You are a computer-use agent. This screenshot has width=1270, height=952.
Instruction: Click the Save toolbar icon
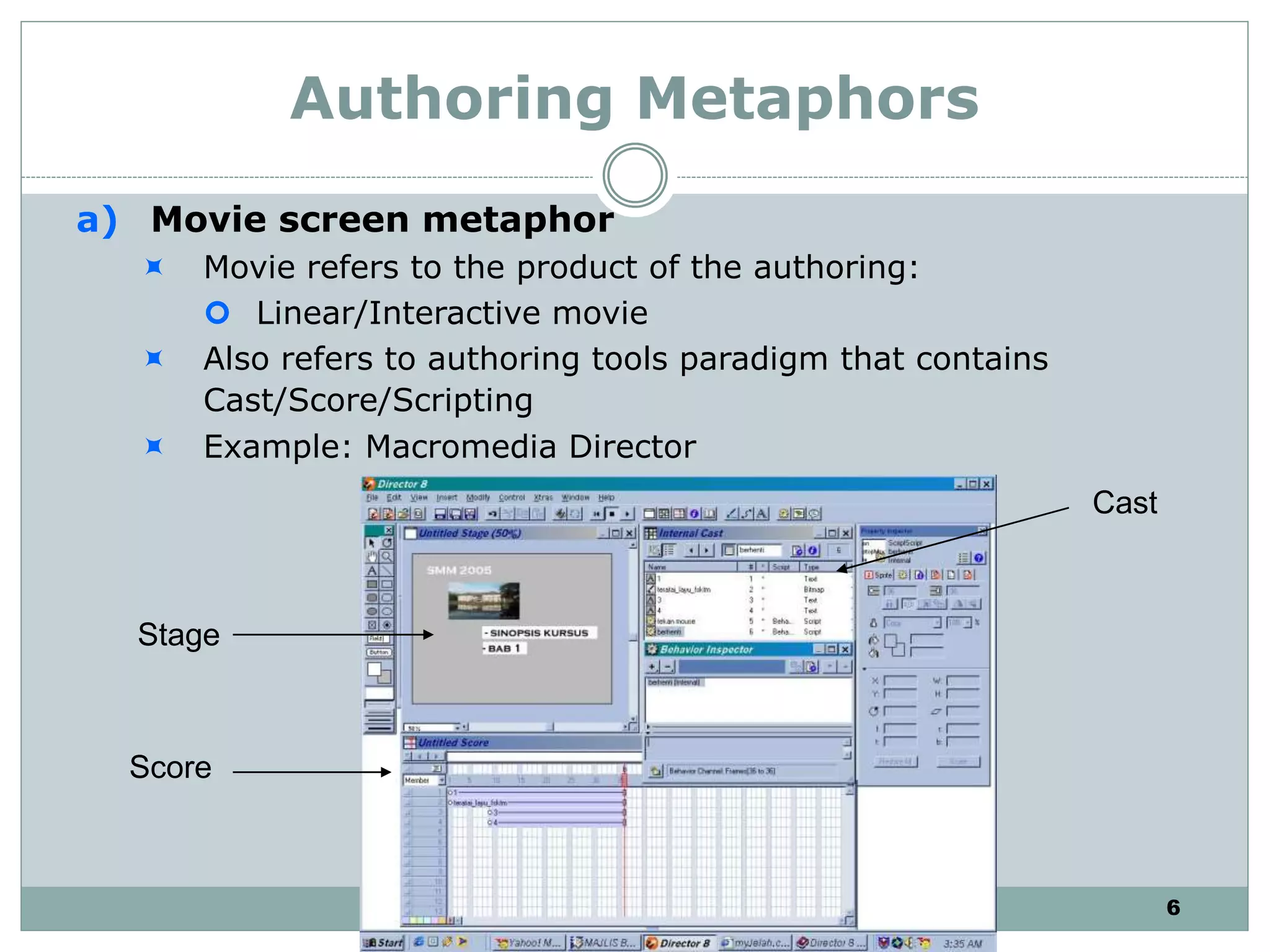(x=441, y=514)
